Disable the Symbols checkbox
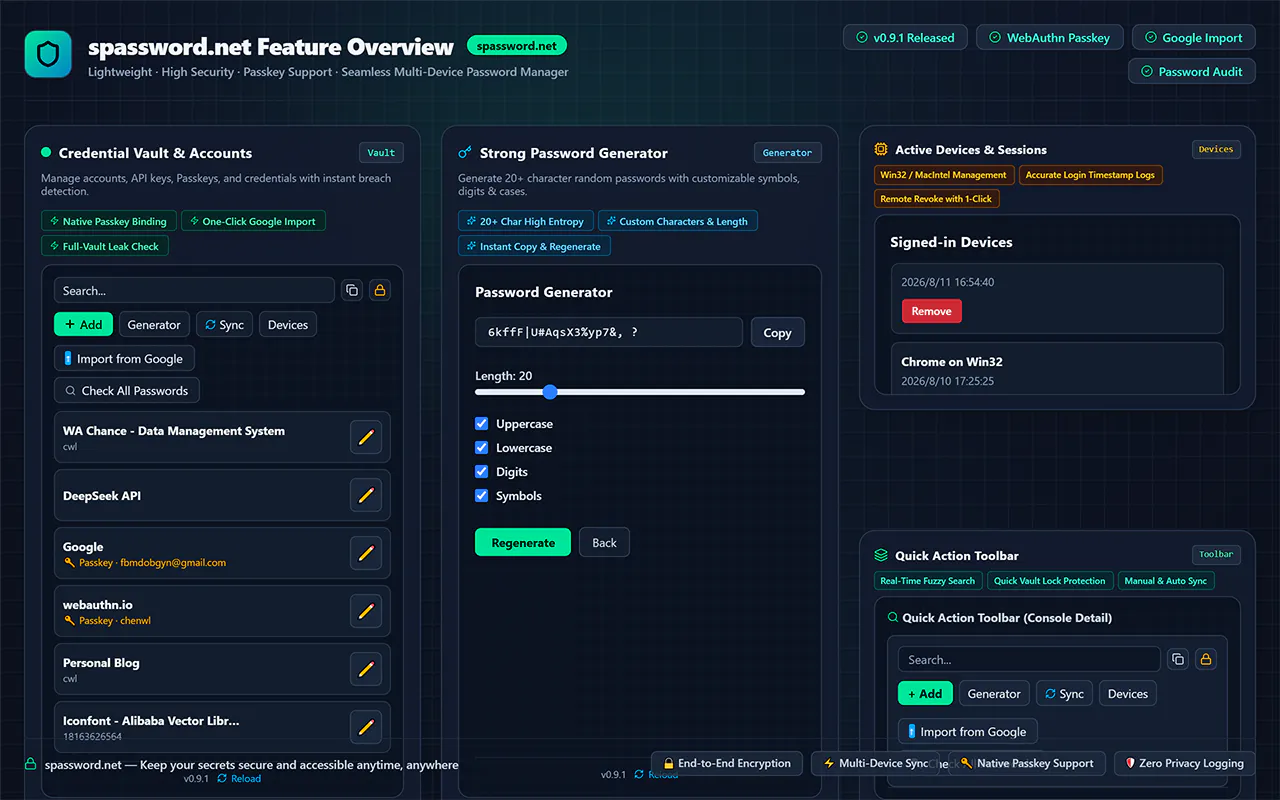The image size is (1280, 800). point(482,496)
